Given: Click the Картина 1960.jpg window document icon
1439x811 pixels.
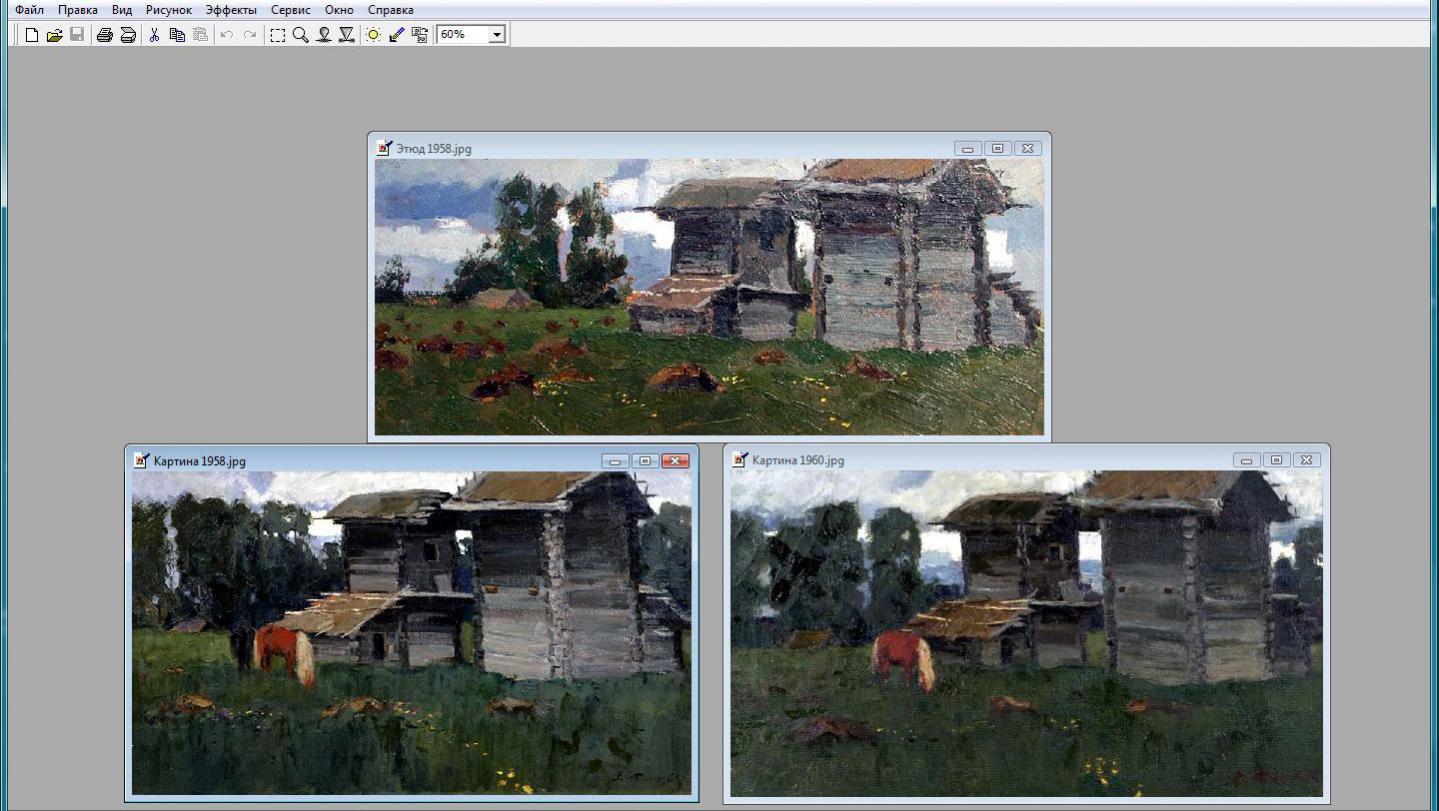Looking at the screenshot, I should (x=740, y=460).
